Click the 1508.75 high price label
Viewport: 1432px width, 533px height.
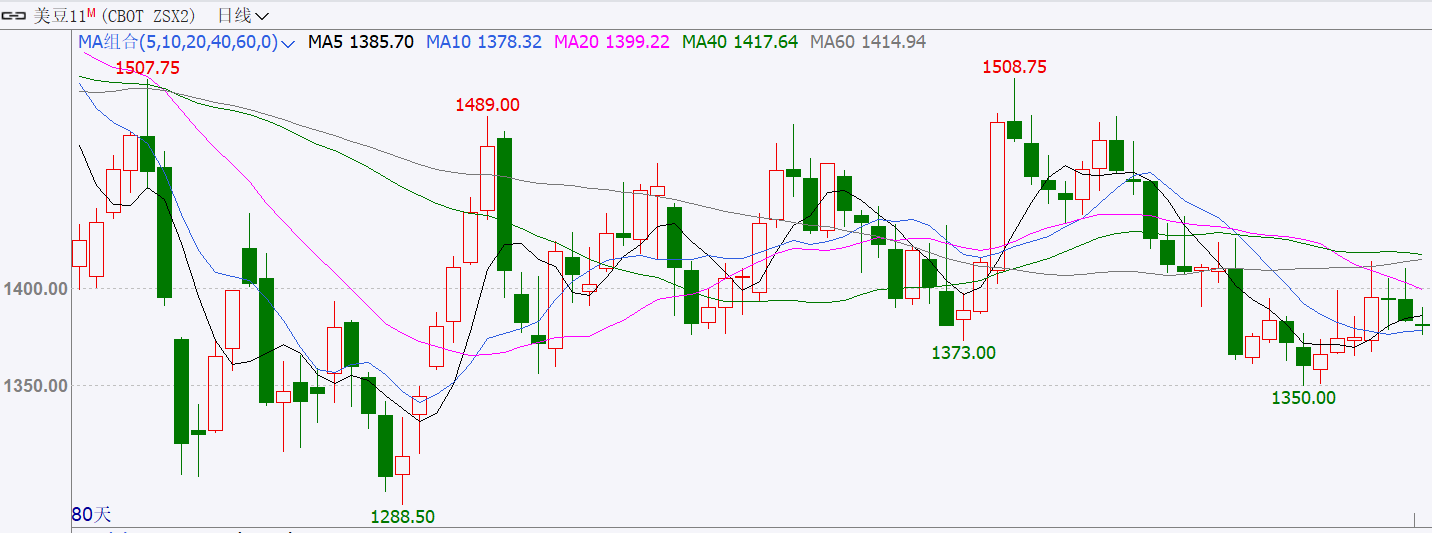[1015, 67]
